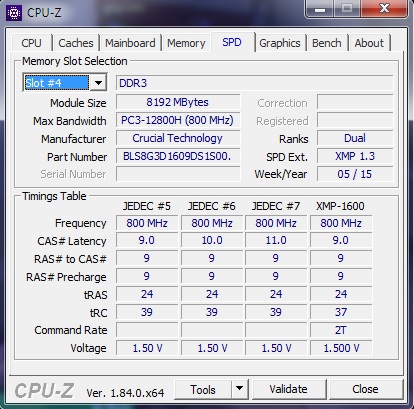Click the Dual ranks value
The width and height of the screenshot is (414, 409).
coord(355,138)
